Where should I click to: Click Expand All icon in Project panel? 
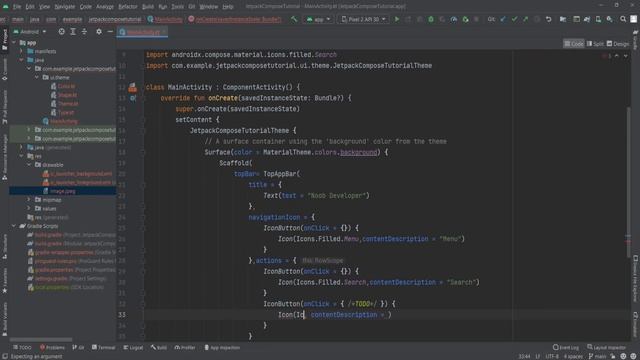(73, 31)
